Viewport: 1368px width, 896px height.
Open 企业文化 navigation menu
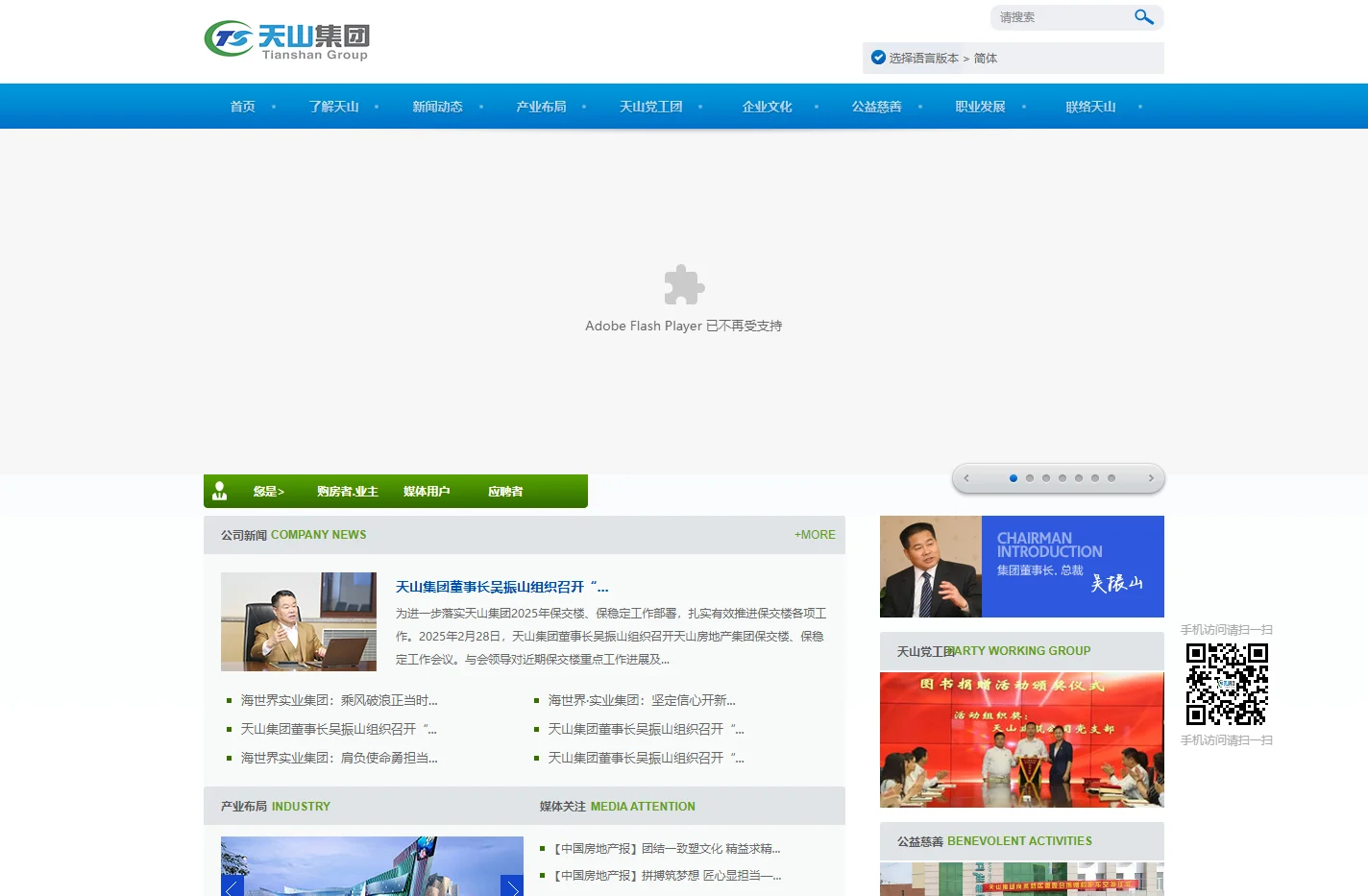[768, 107]
